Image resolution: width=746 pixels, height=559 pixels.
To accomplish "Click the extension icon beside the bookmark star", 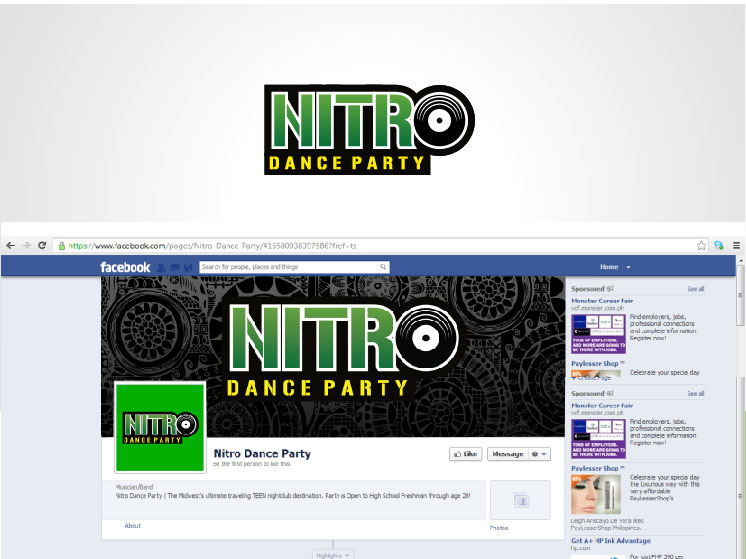I will (x=718, y=245).
